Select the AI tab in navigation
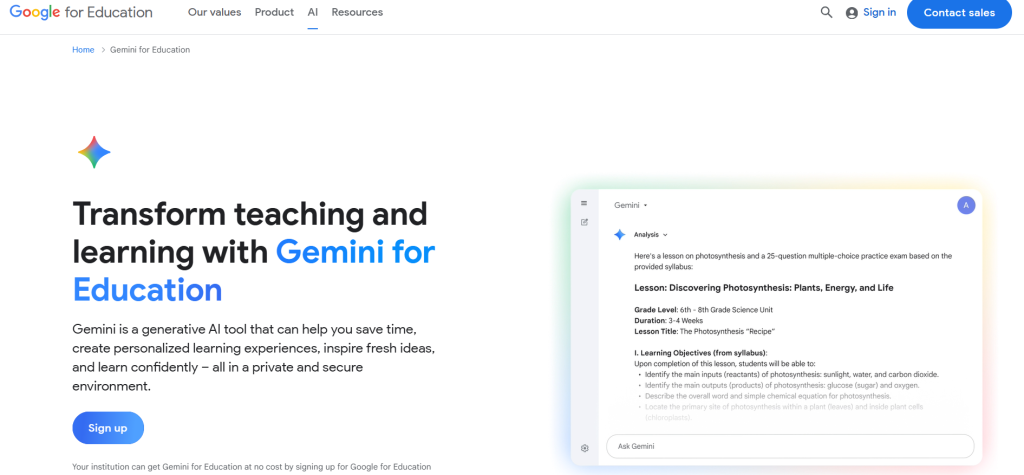The image size is (1024, 475). coord(313,13)
